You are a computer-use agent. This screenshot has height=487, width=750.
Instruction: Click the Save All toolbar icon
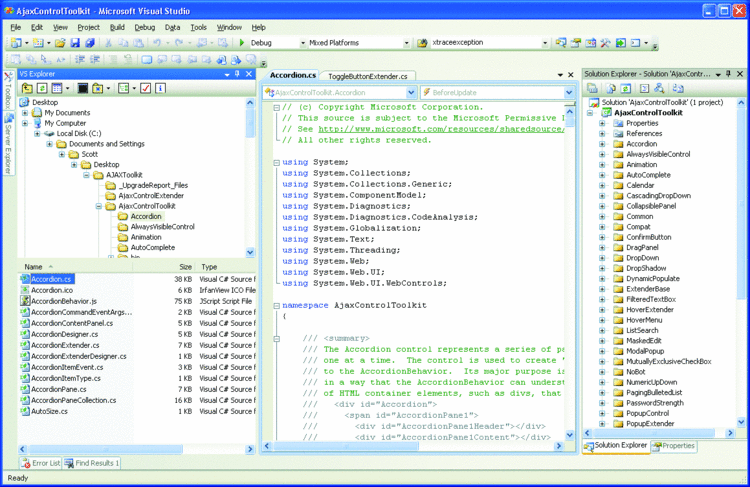click(90, 43)
